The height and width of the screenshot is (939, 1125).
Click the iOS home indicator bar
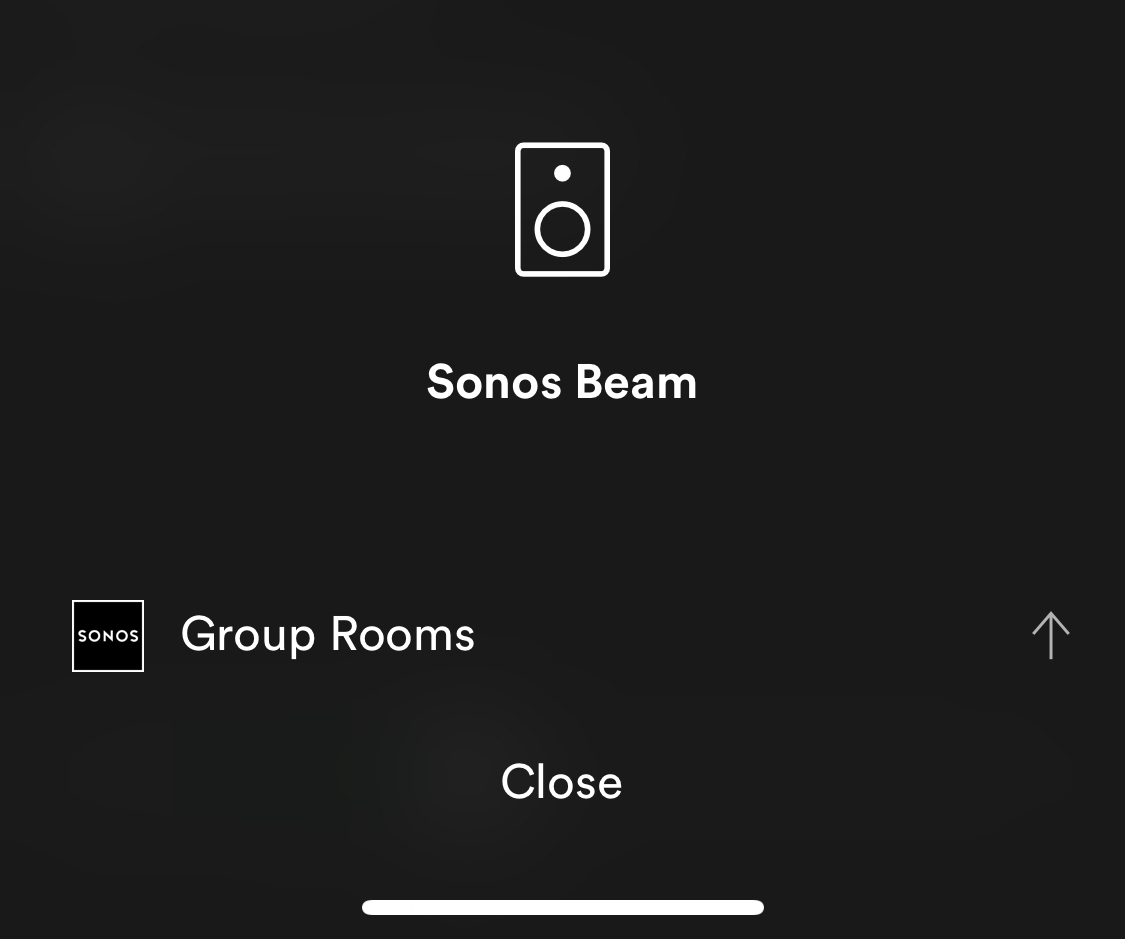pyautogui.click(x=562, y=907)
